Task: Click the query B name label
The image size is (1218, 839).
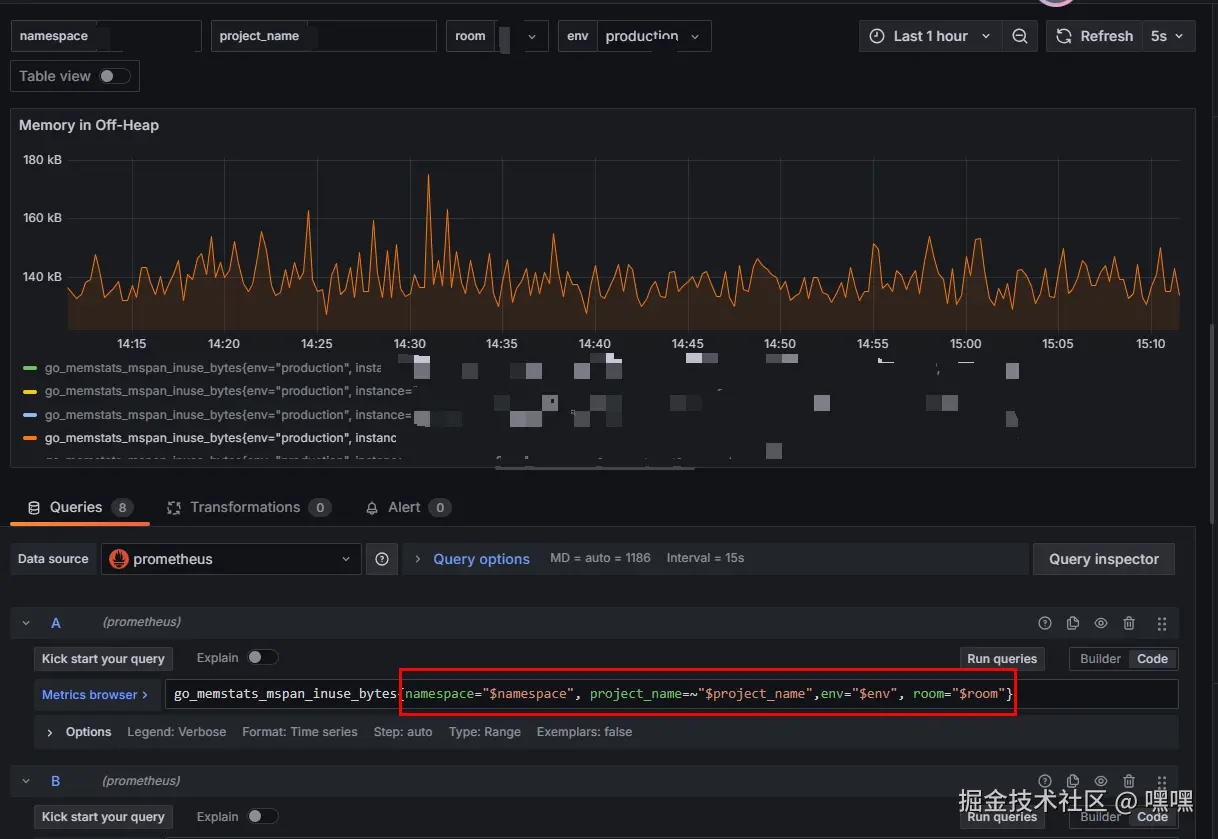Action: (56, 781)
